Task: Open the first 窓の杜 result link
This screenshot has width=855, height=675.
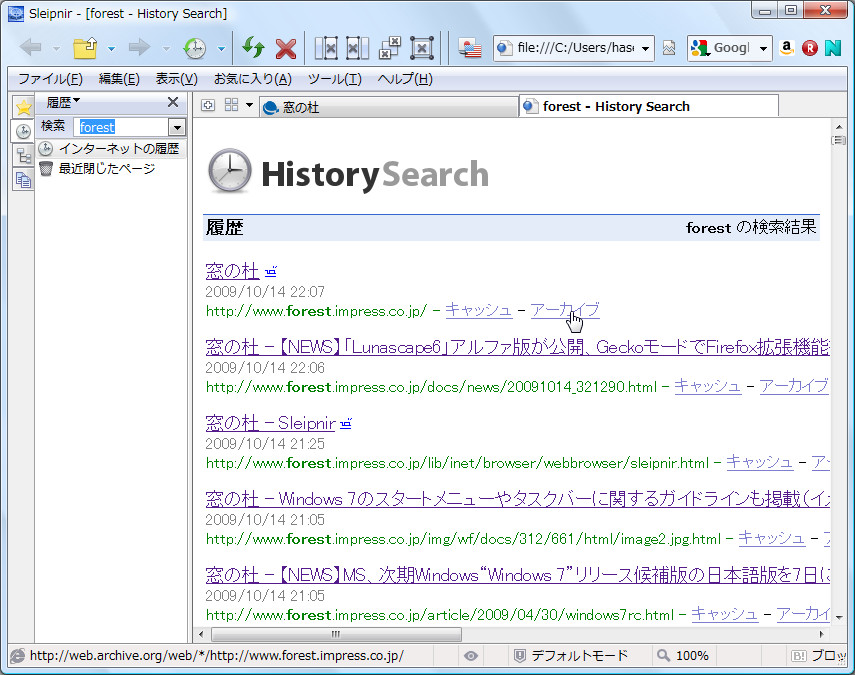Action: 232,270
